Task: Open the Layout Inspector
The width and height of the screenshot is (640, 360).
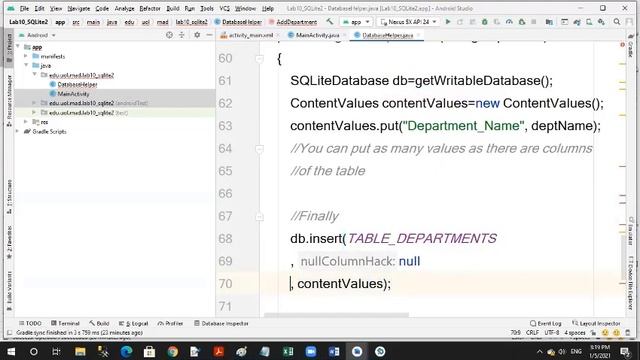Action: 596,323
